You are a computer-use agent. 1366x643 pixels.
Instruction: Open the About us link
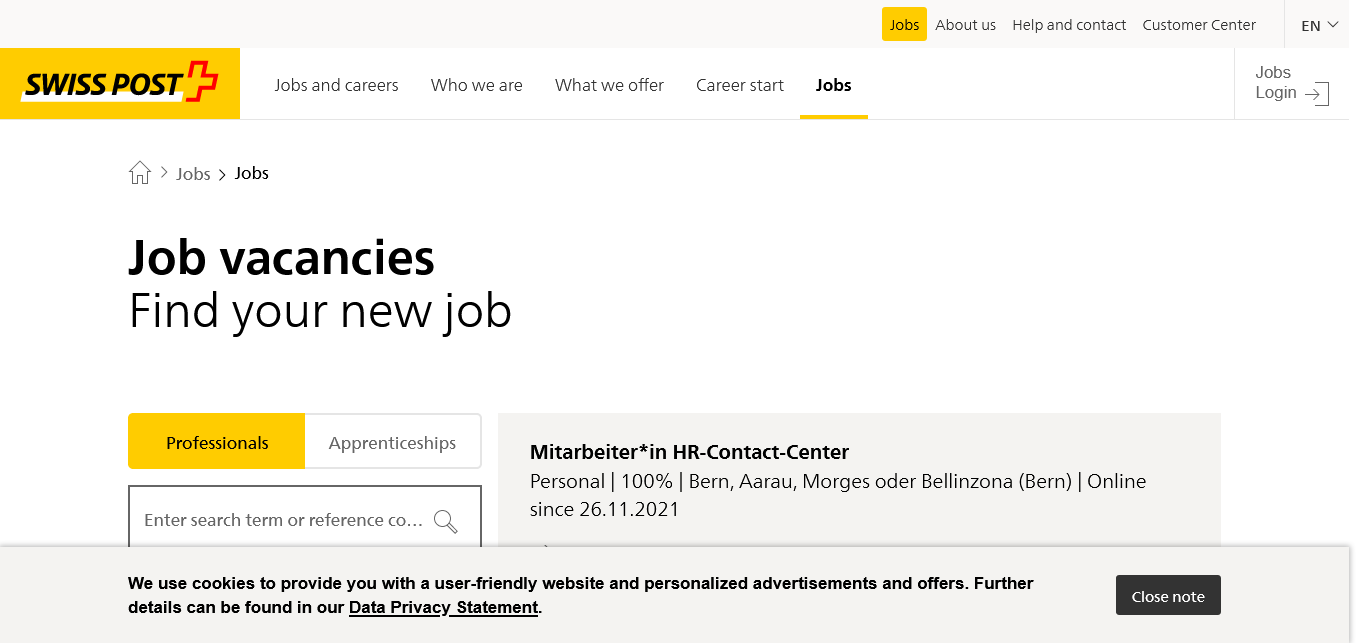[x=965, y=25]
